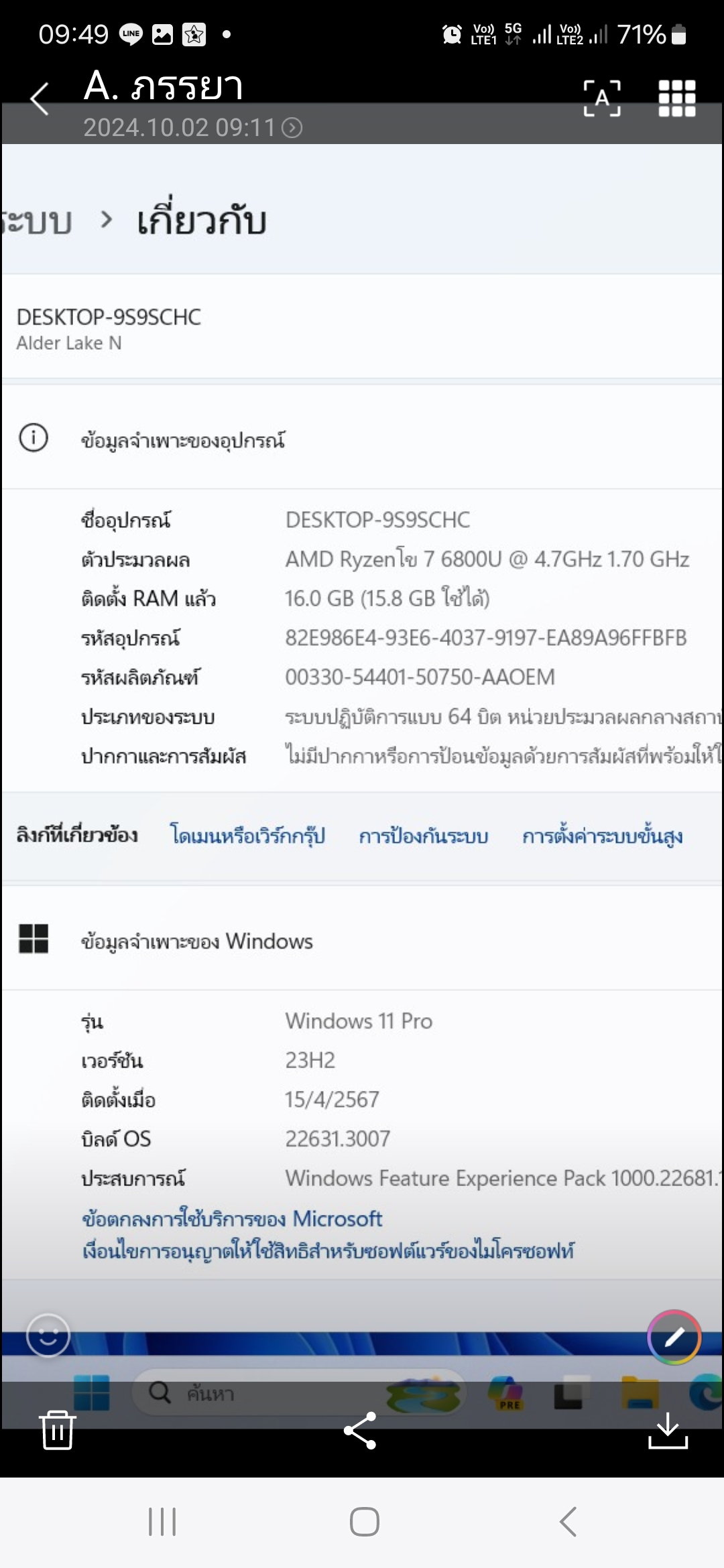Open the โดเมนหรือเวิร์กกรุ๊ป link
Viewport: 724px width, 1568px height.
point(247,836)
